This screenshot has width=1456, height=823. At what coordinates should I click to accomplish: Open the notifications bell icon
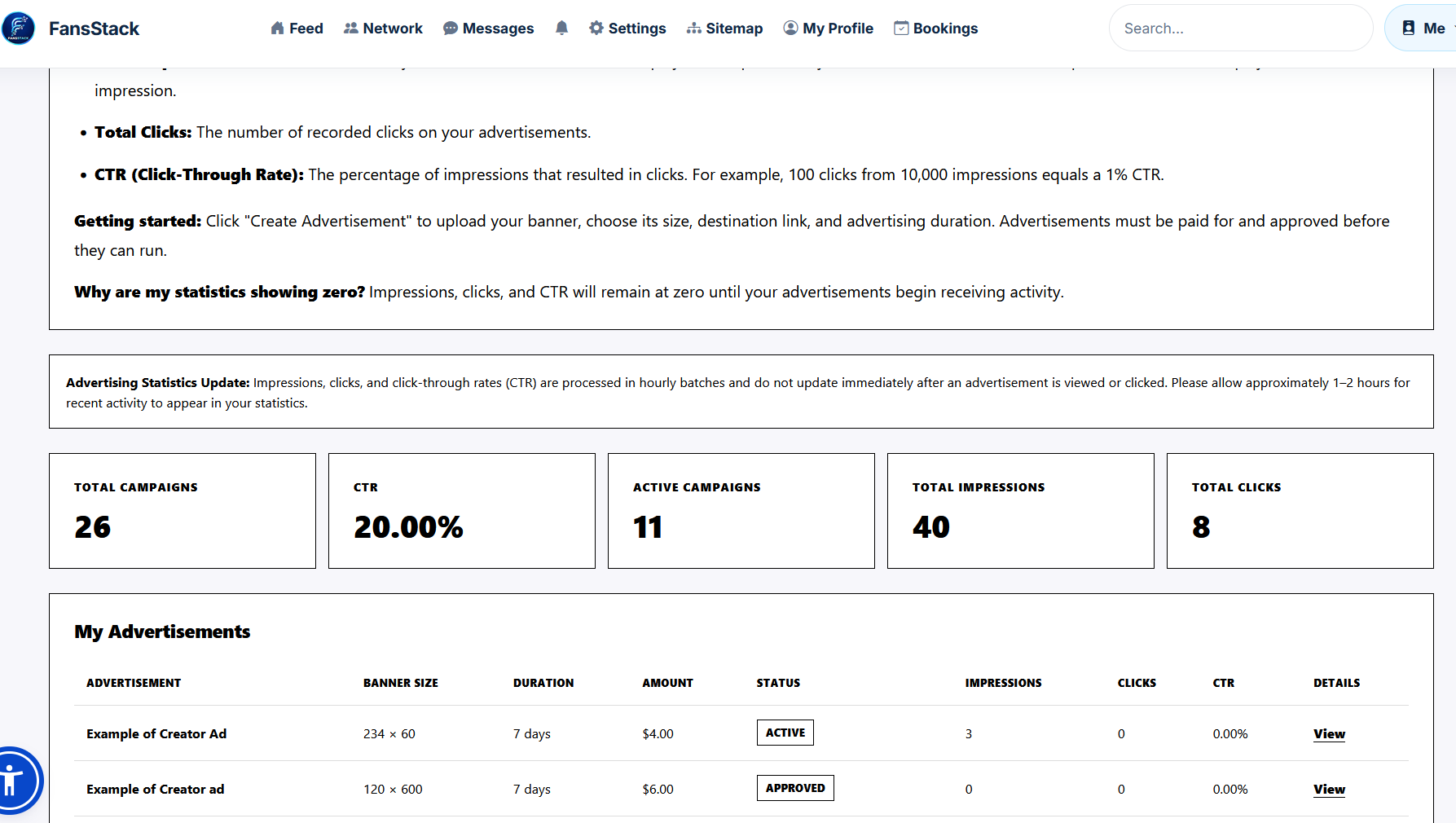point(561,29)
